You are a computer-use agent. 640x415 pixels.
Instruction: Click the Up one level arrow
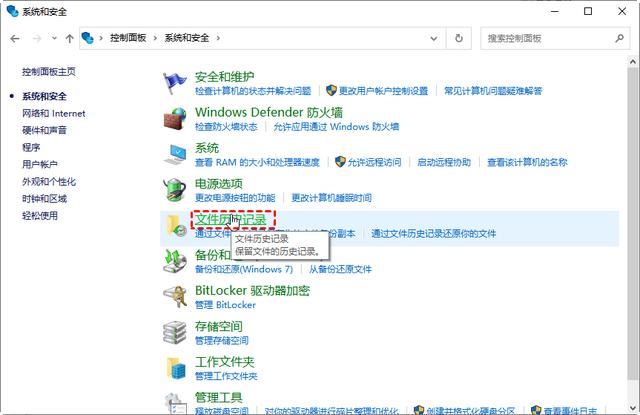click(69, 38)
